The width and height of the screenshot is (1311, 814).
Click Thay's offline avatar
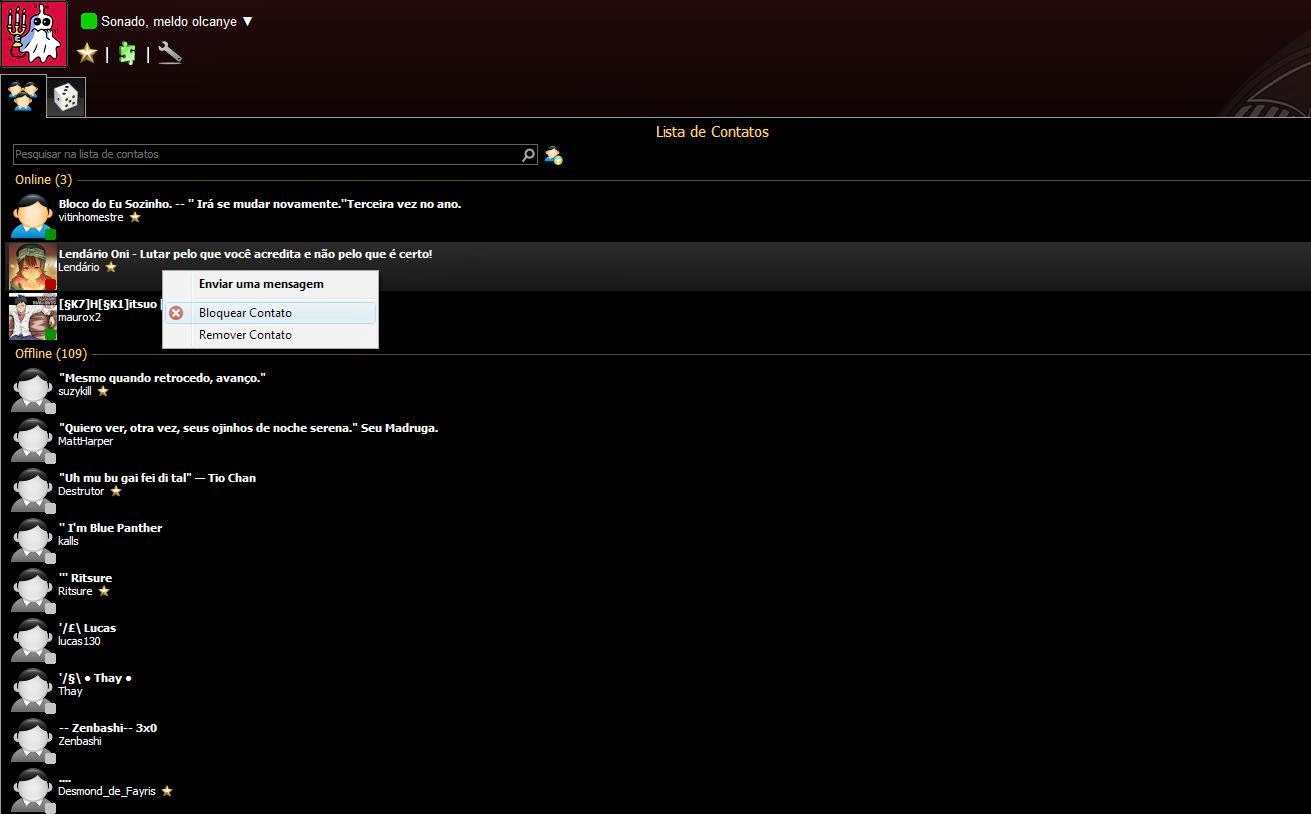32,690
